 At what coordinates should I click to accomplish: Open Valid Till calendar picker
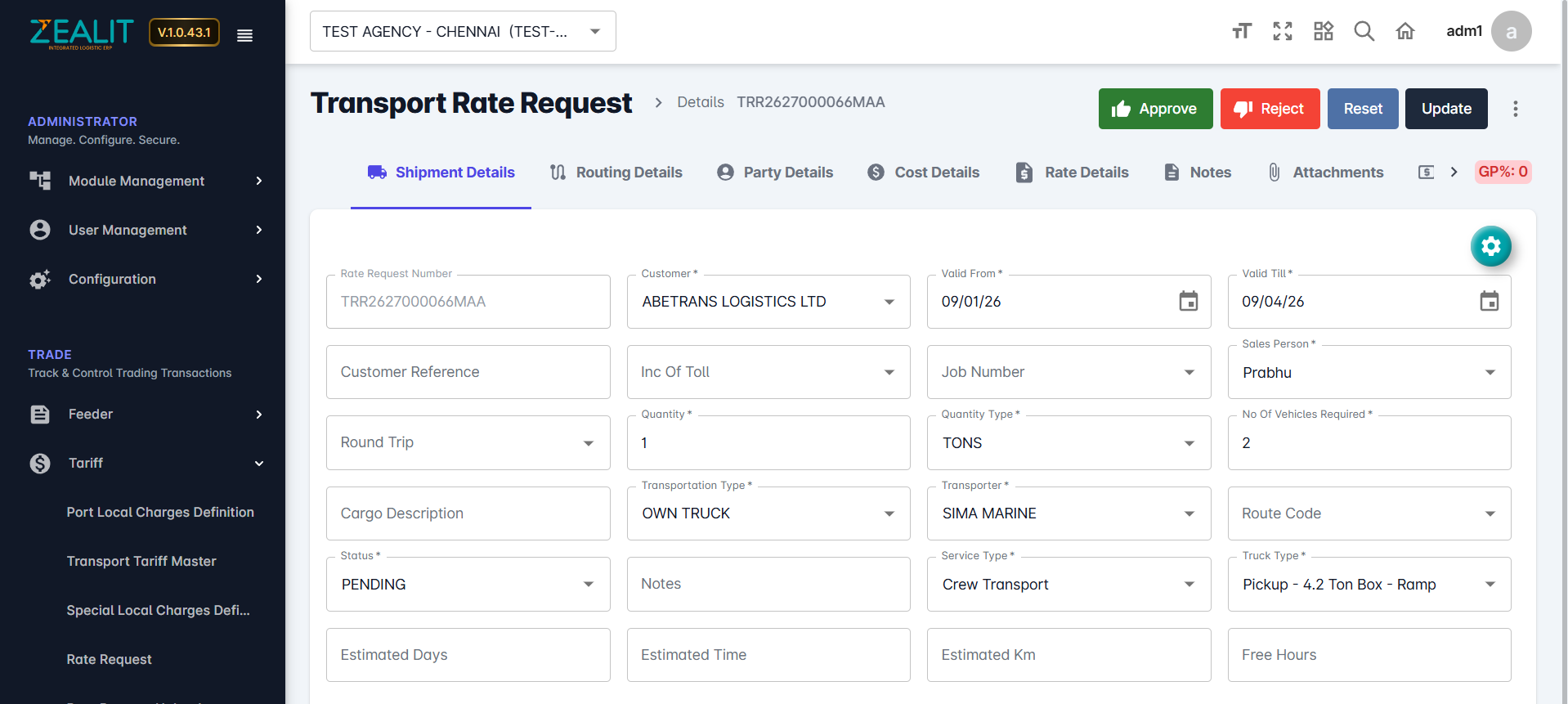tap(1489, 302)
